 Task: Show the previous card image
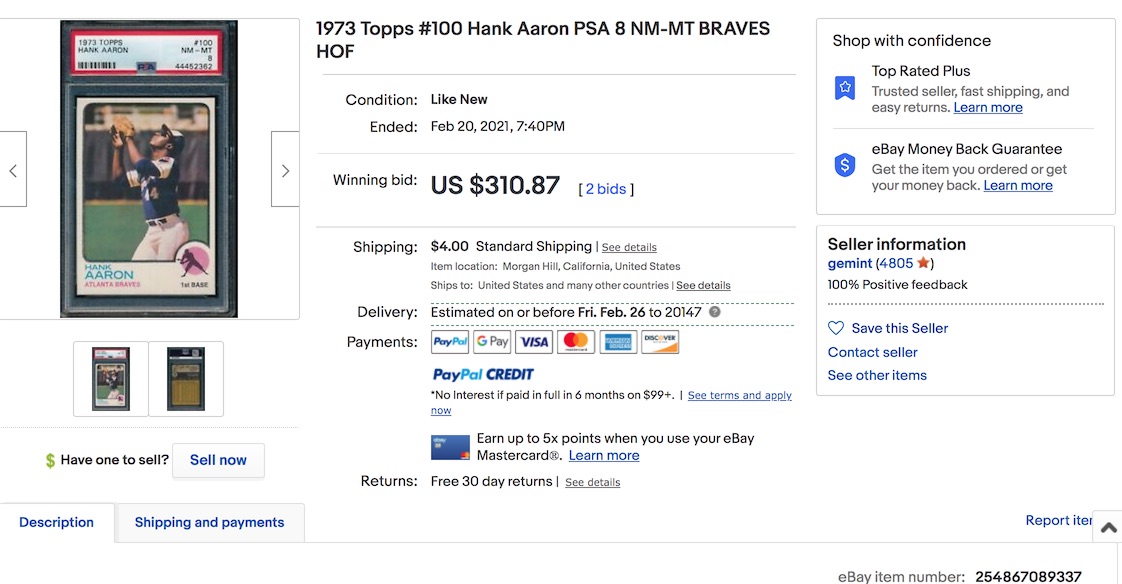pyautogui.click(x=13, y=170)
